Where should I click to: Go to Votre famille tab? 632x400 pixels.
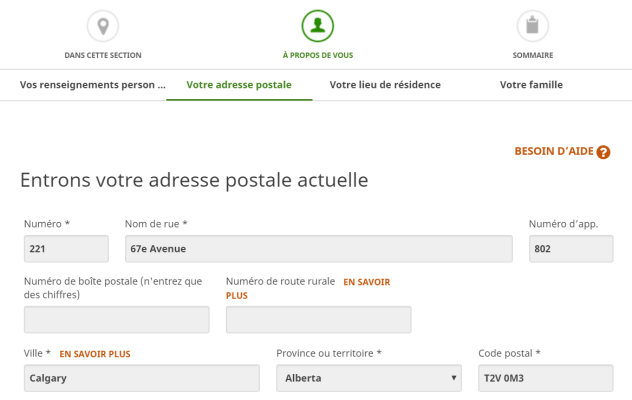click(531, 85)
